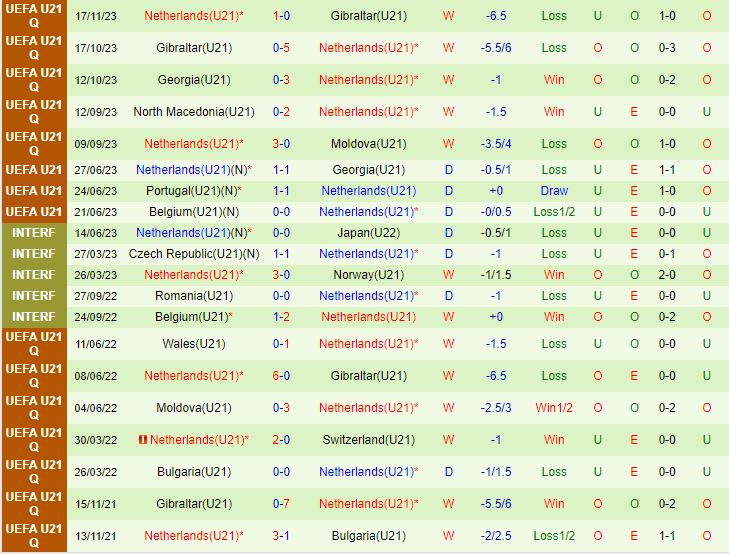Click the 6-0 score on 08/06/22
This screenshot has height=554, width=729.
pos(281,376)
